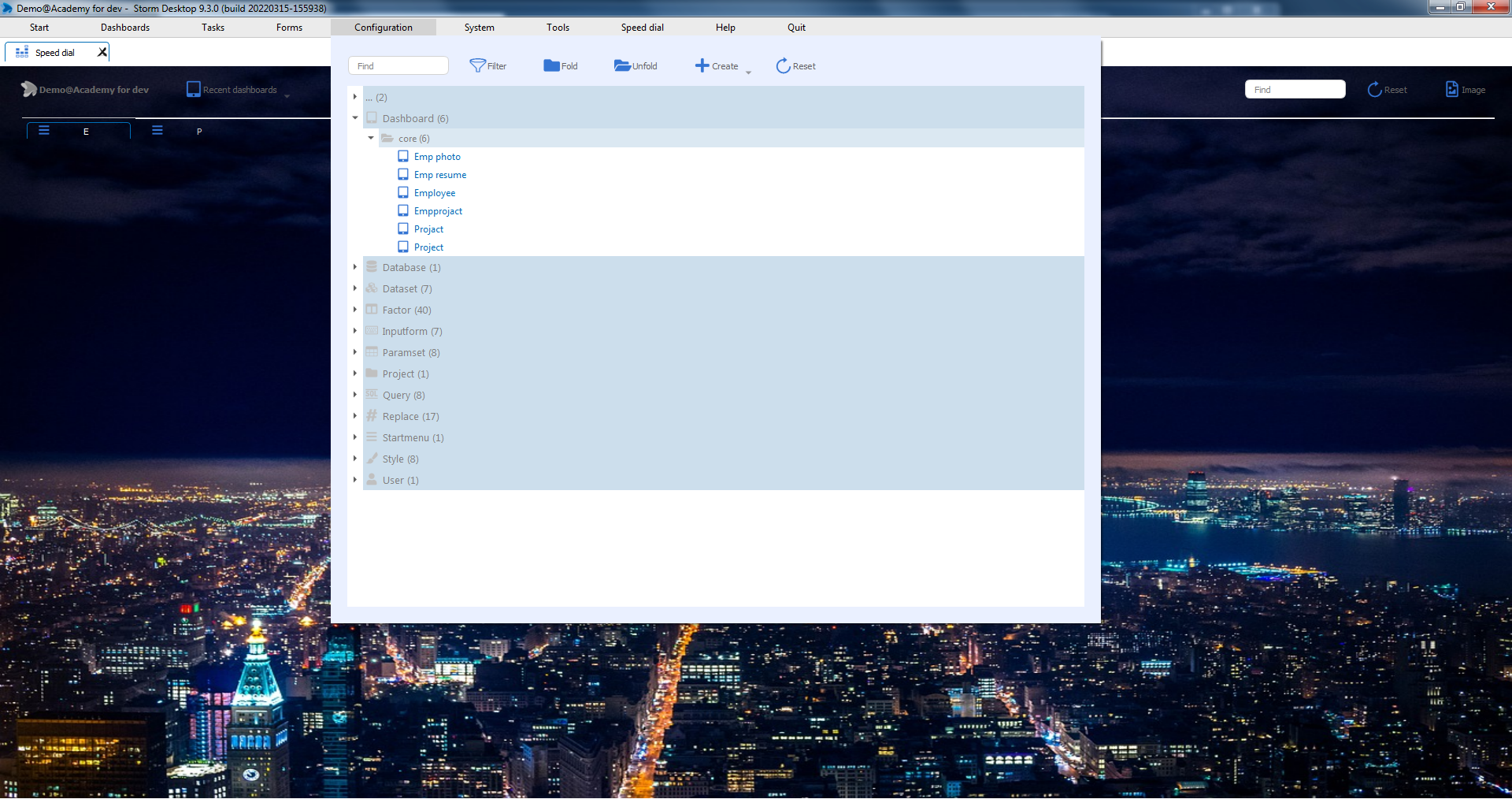Click the Image export icon
The image size is (1512, 799).
tap(1451, 89)
